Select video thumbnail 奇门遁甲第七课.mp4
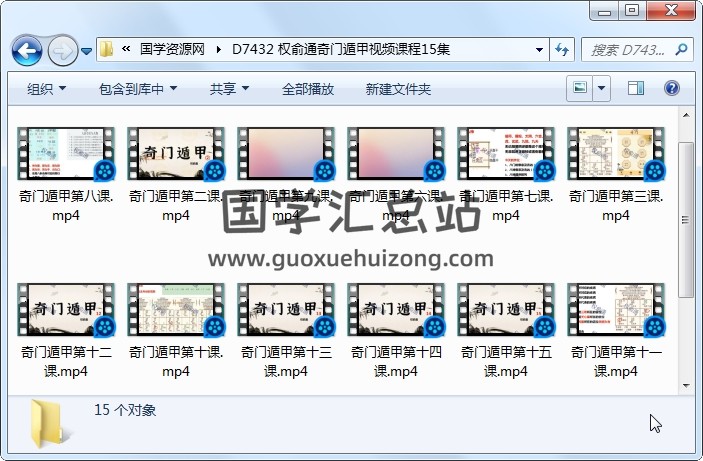The width and height of the screenshot is (703, 461). click(506, 153)
